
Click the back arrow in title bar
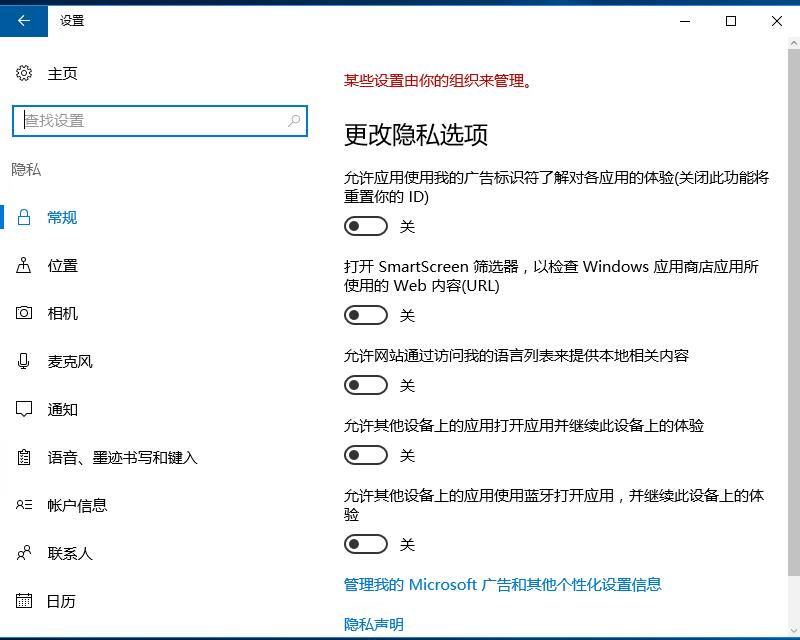(x=24, y=20)
